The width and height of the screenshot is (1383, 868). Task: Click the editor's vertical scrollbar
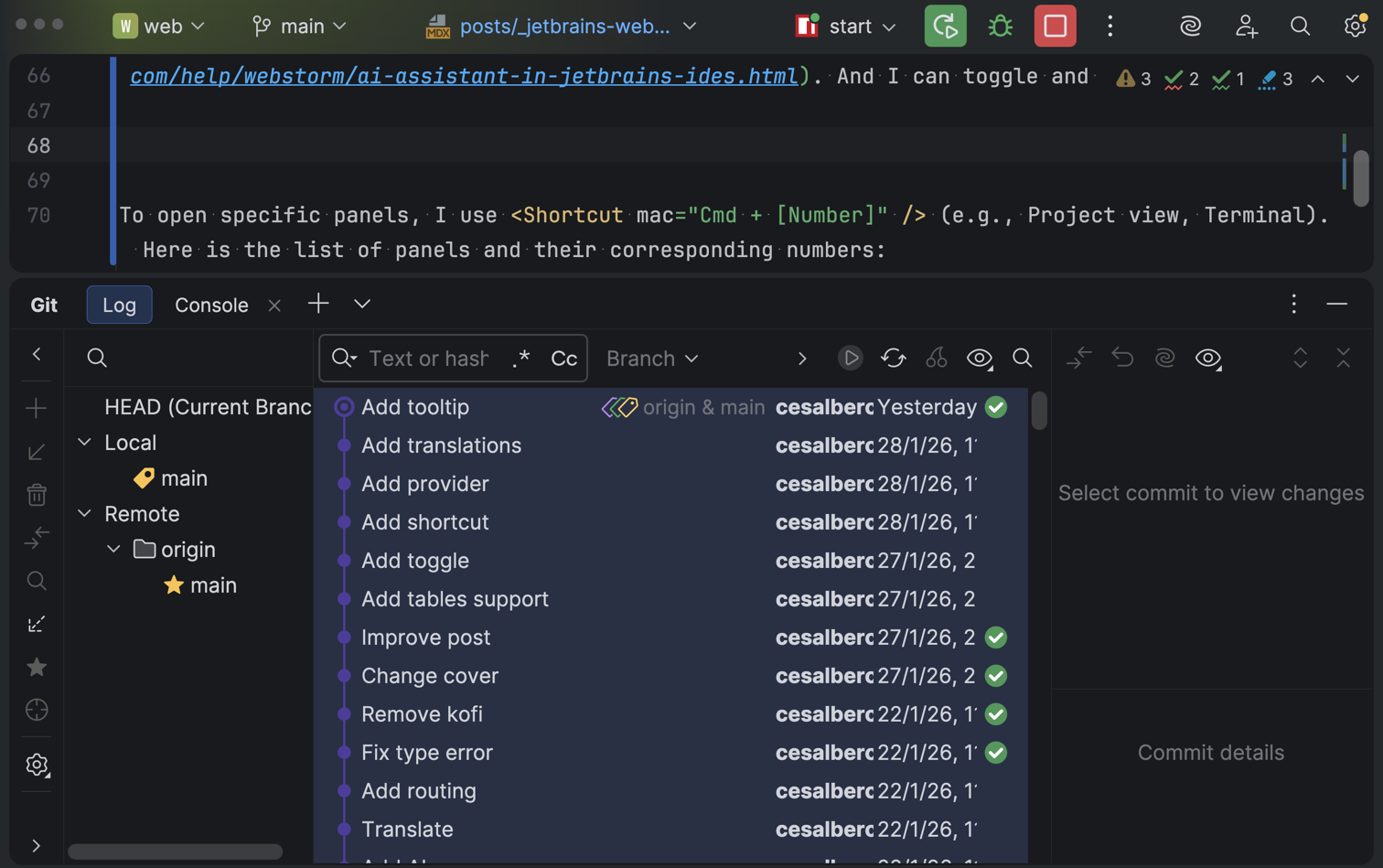tap(1362, 179)
